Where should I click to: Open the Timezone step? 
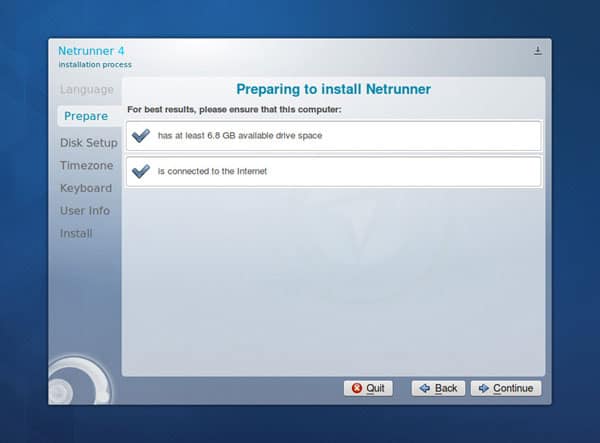(x=86, y=166)
